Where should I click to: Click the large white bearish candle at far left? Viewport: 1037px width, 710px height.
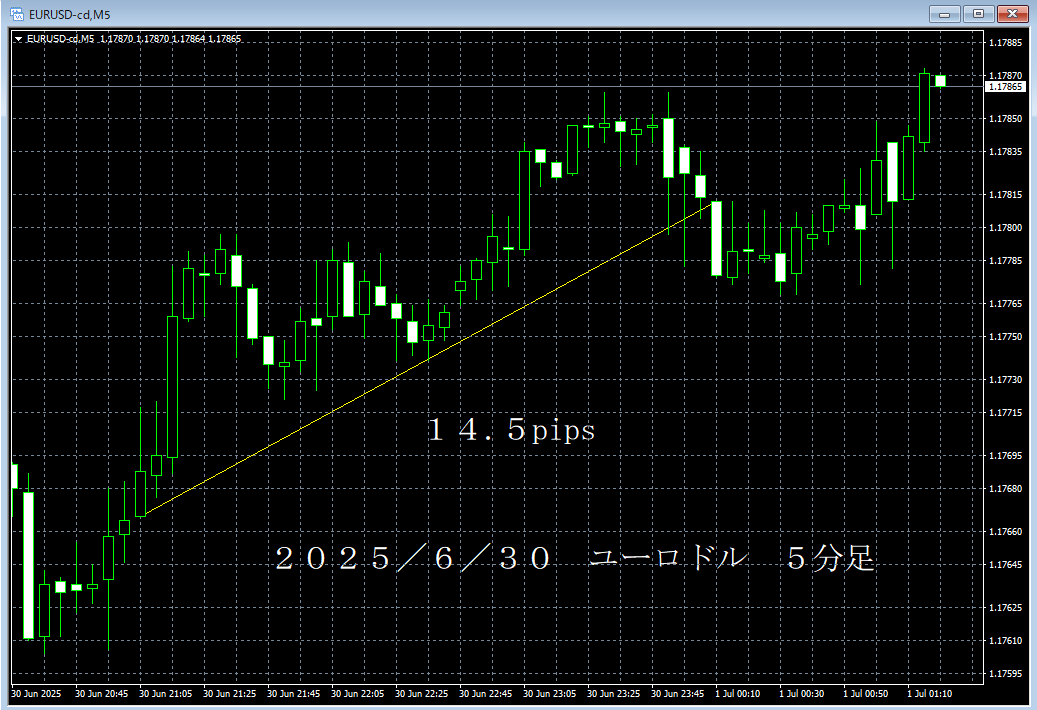(x=29, y=565)
